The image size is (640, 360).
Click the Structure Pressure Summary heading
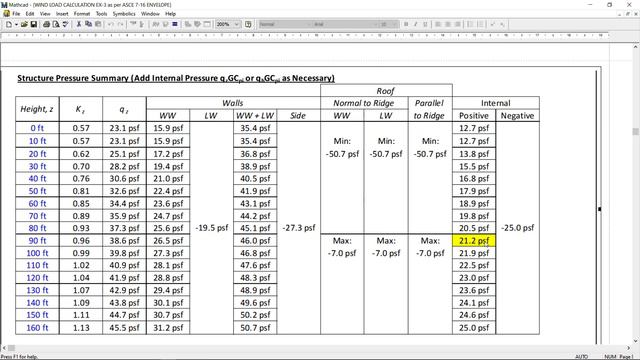176,78
